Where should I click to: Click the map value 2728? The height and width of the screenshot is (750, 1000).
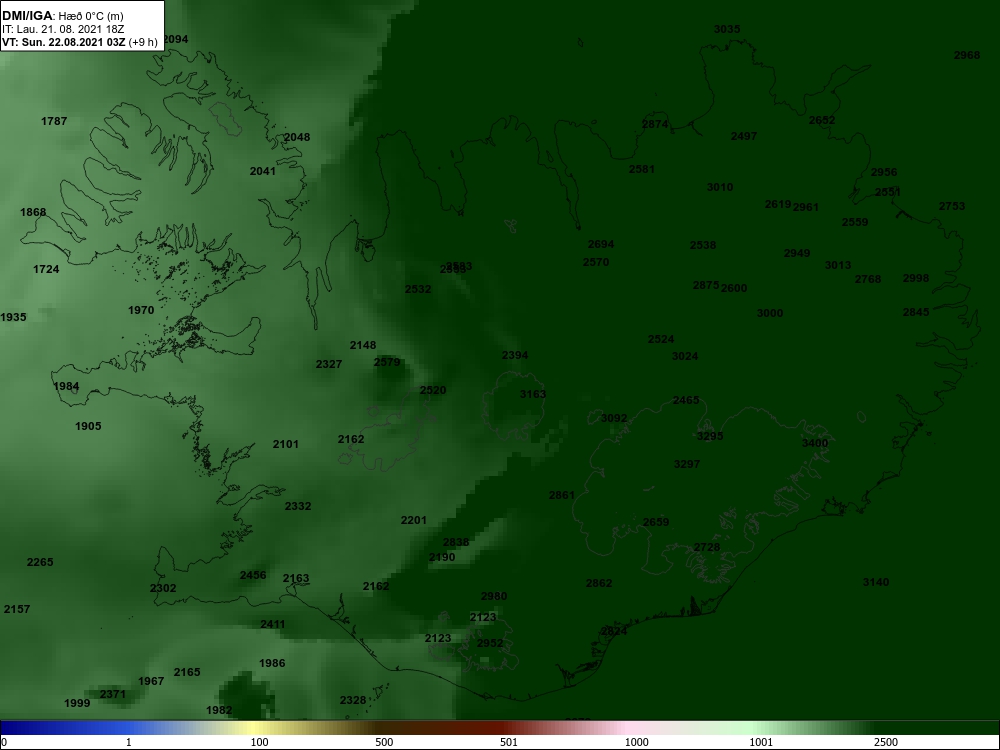click(x=707, y=547)
